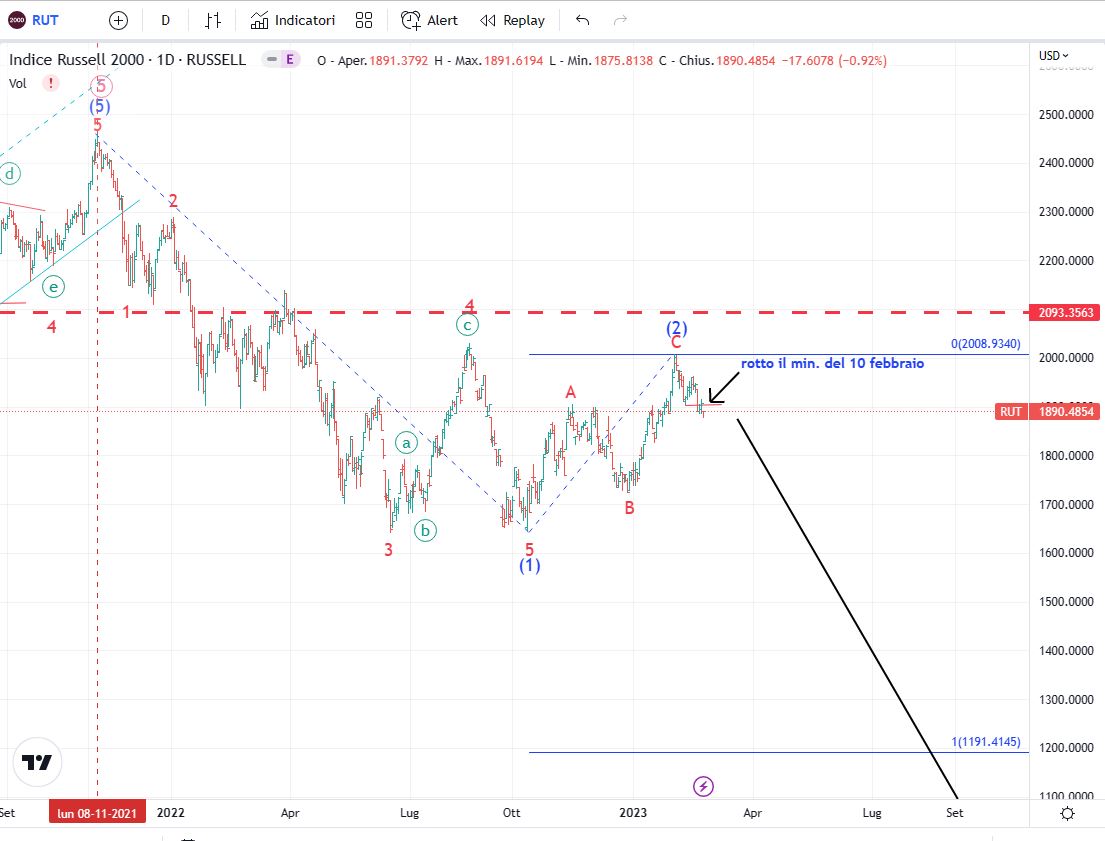The image size is (1105, 841).
Task: Toggle the E extended hours badge
Action: click(x=289, y=60)
